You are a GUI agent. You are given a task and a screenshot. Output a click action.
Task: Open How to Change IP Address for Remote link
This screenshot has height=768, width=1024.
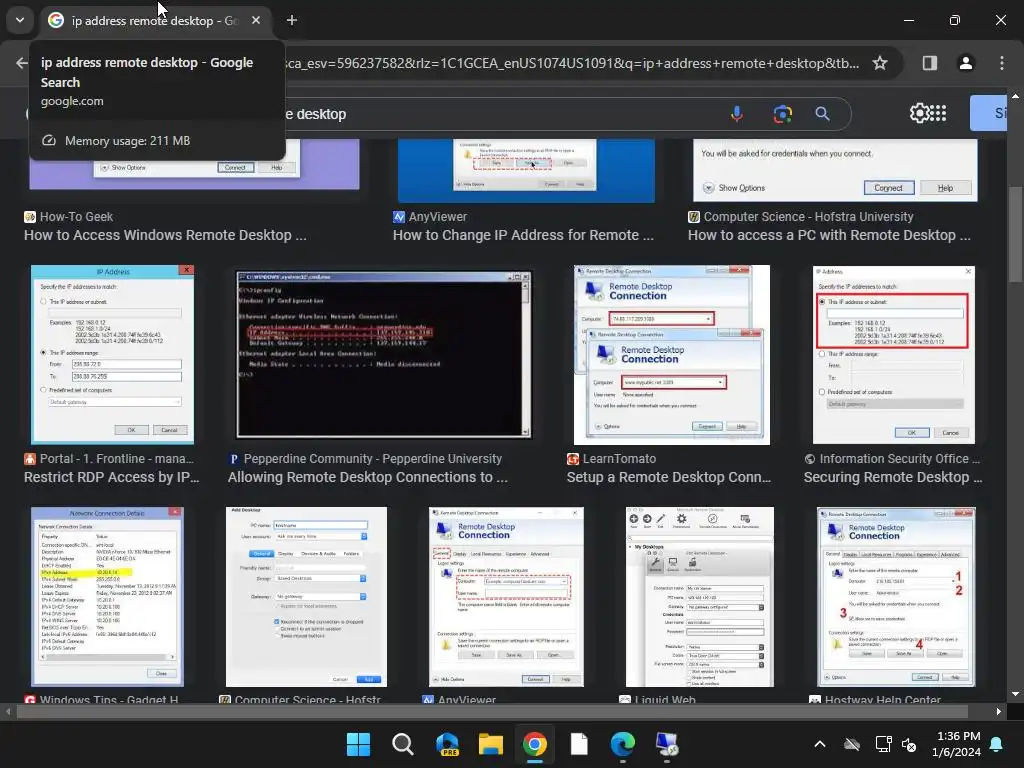[x=523, y=235]
